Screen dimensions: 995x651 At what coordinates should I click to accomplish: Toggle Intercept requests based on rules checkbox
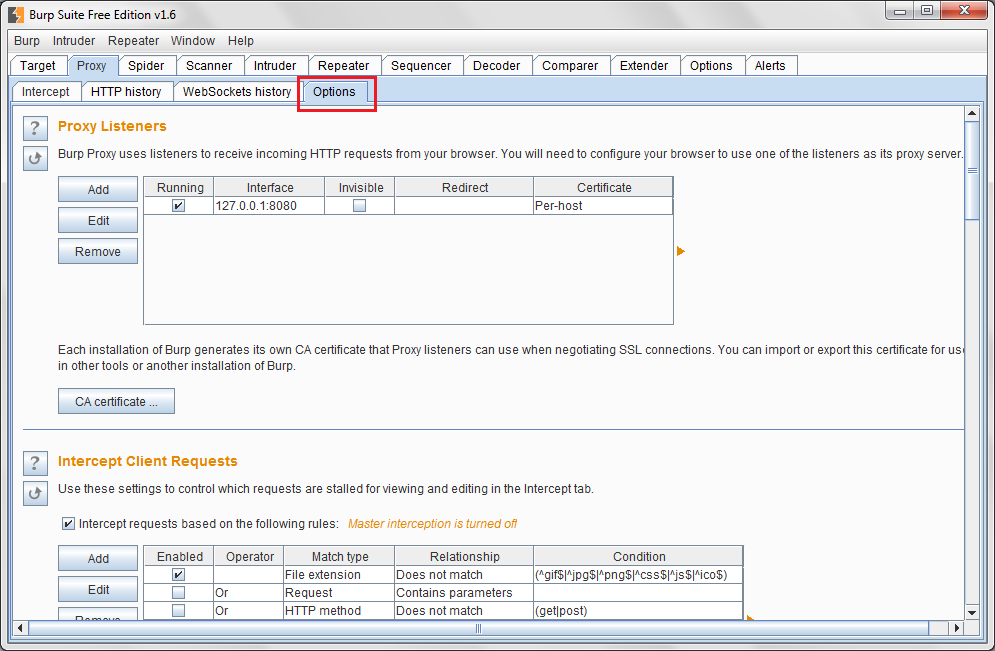68,523
